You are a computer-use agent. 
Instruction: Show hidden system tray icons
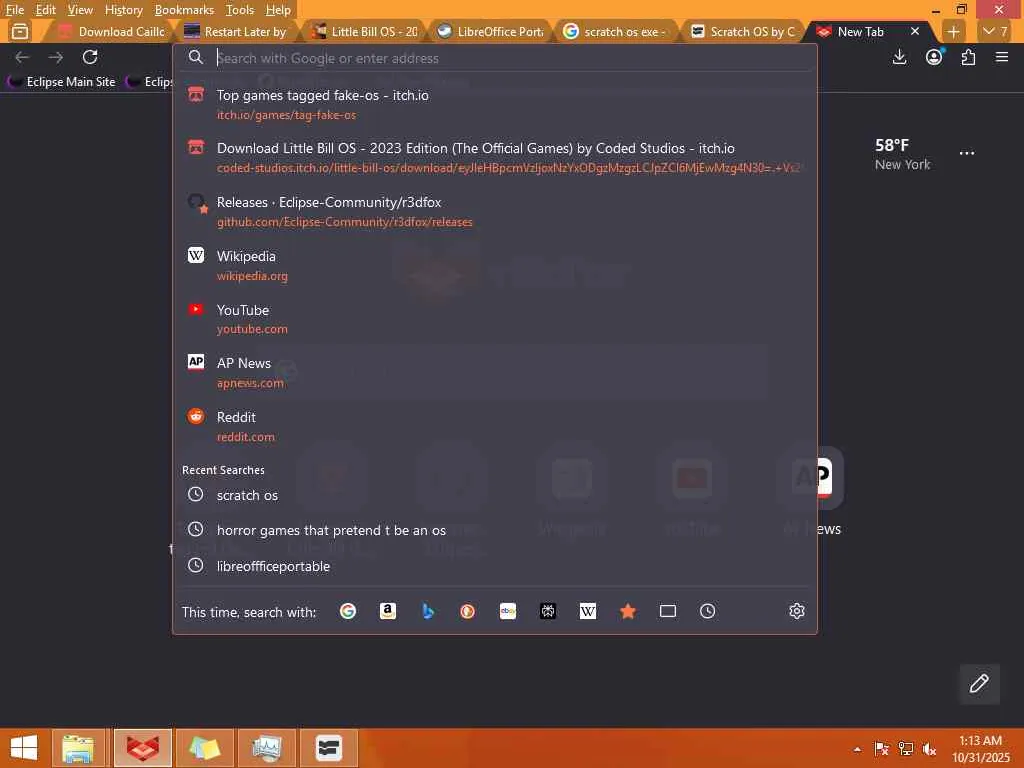click(857, 749)
